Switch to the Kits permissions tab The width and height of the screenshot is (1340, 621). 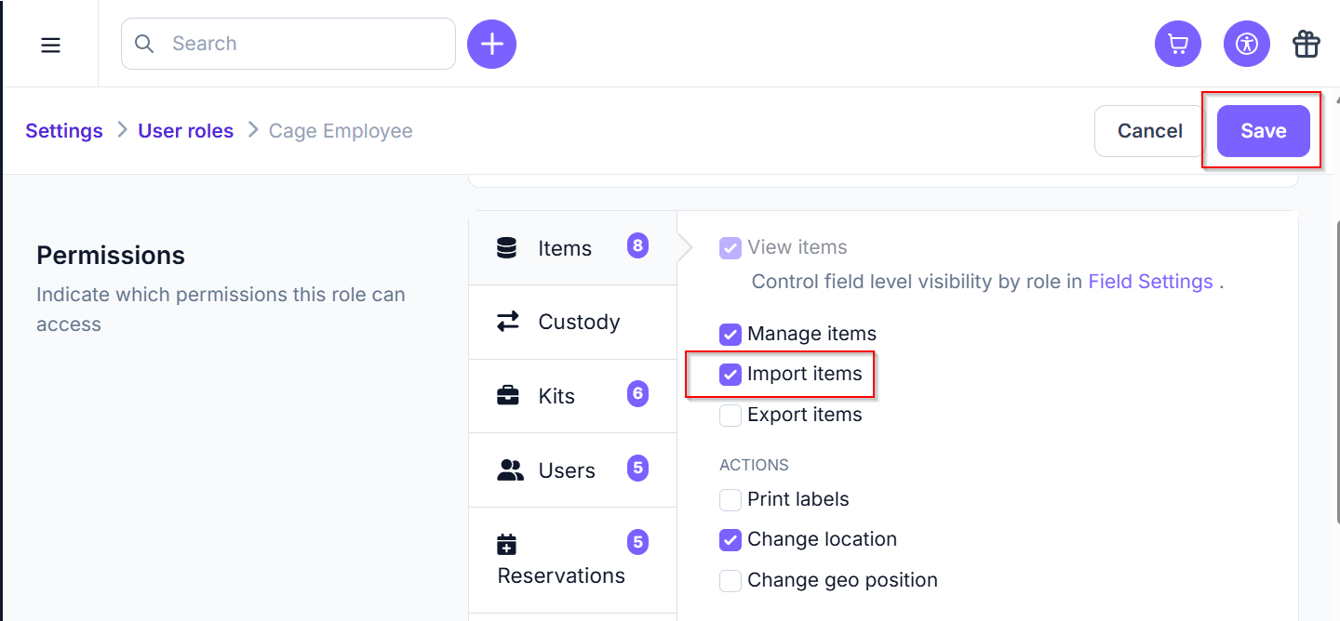pos(573,396)
